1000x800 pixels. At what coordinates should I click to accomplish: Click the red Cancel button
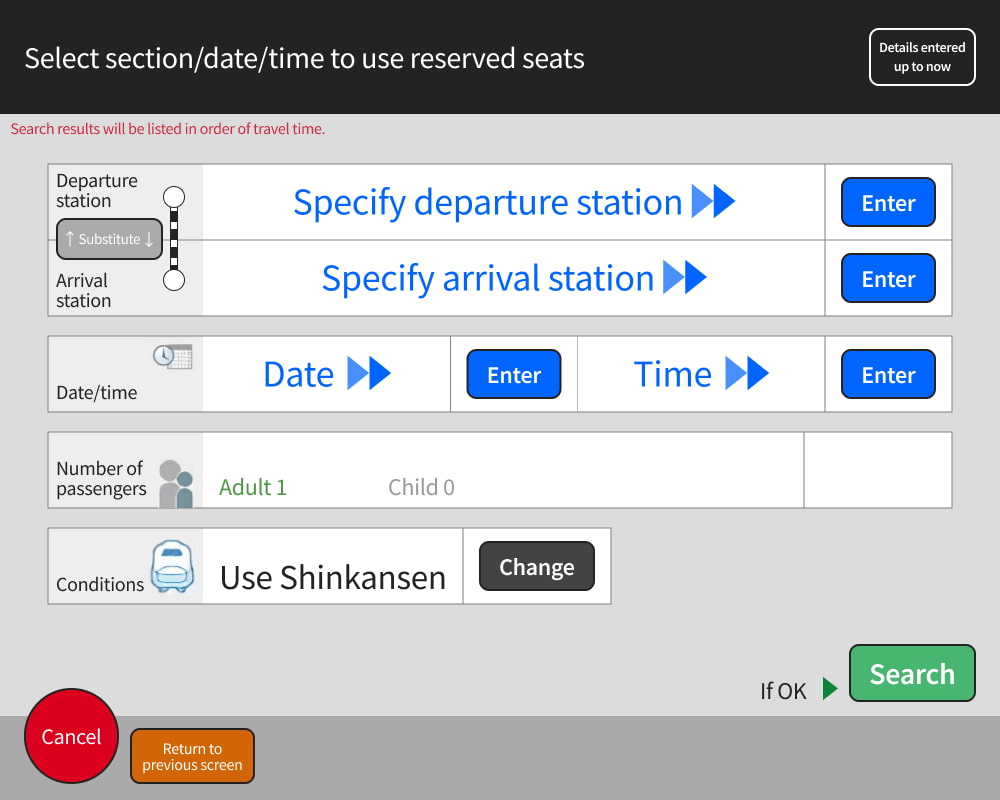71,736
